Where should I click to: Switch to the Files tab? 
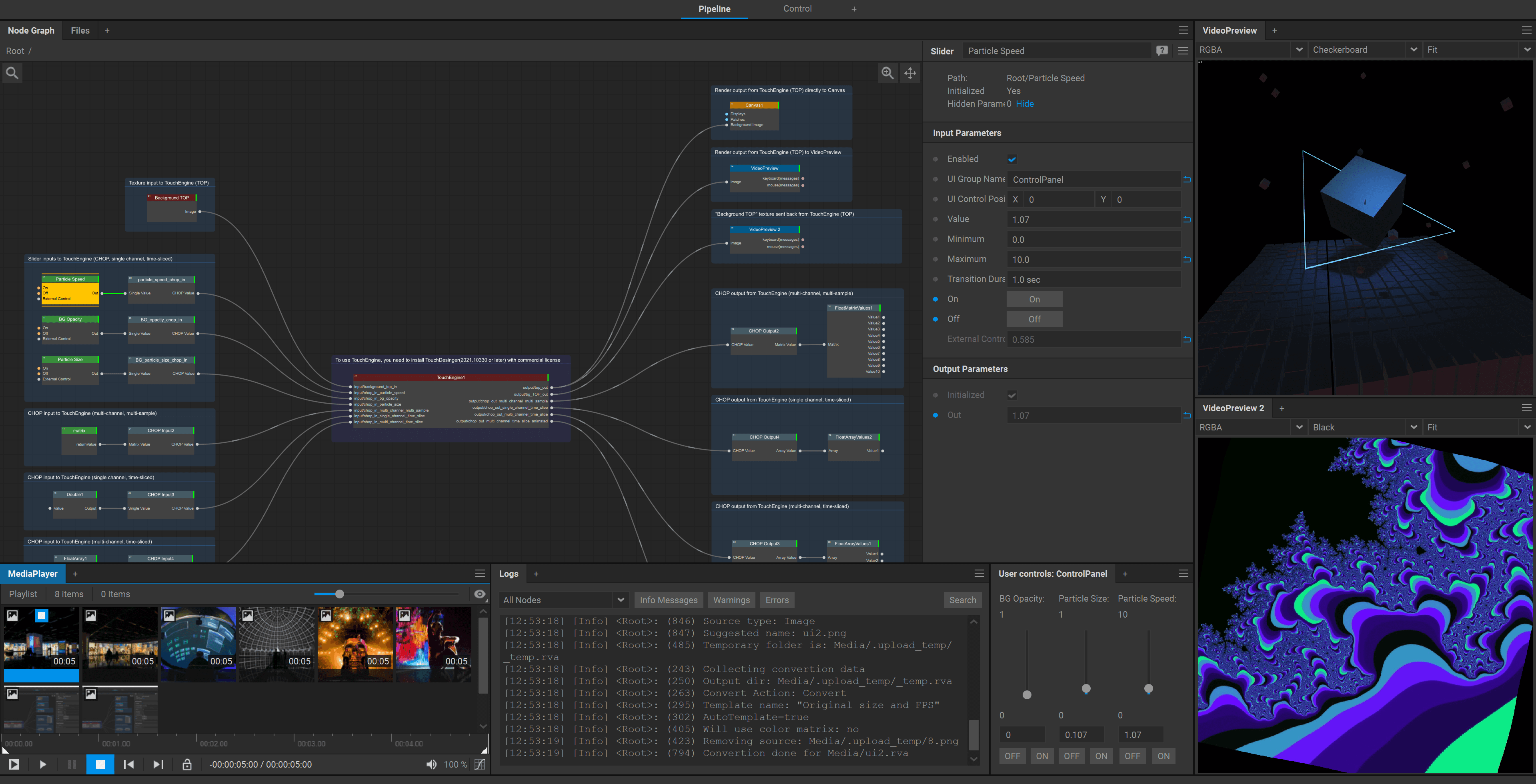coord(80,30)
